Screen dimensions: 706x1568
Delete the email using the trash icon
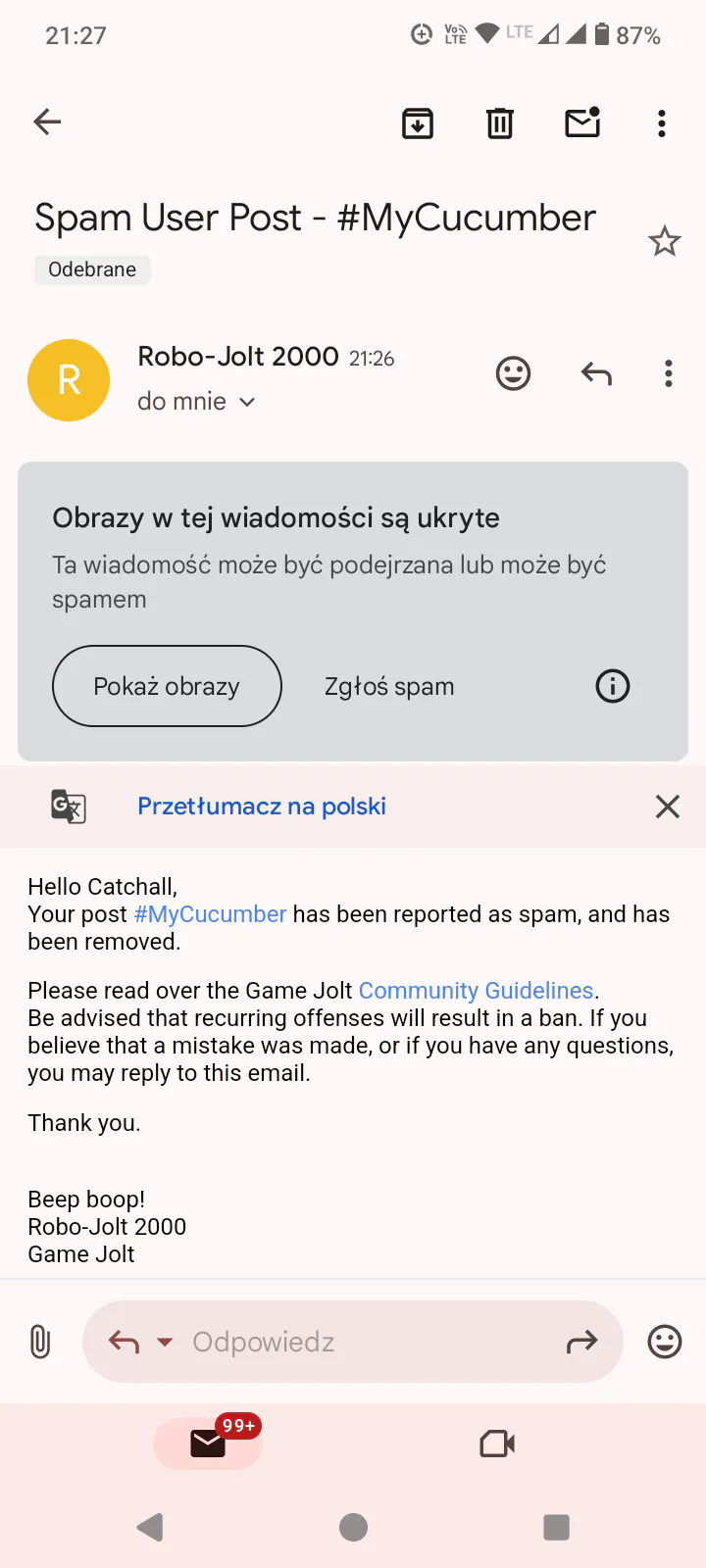(500, 123)
